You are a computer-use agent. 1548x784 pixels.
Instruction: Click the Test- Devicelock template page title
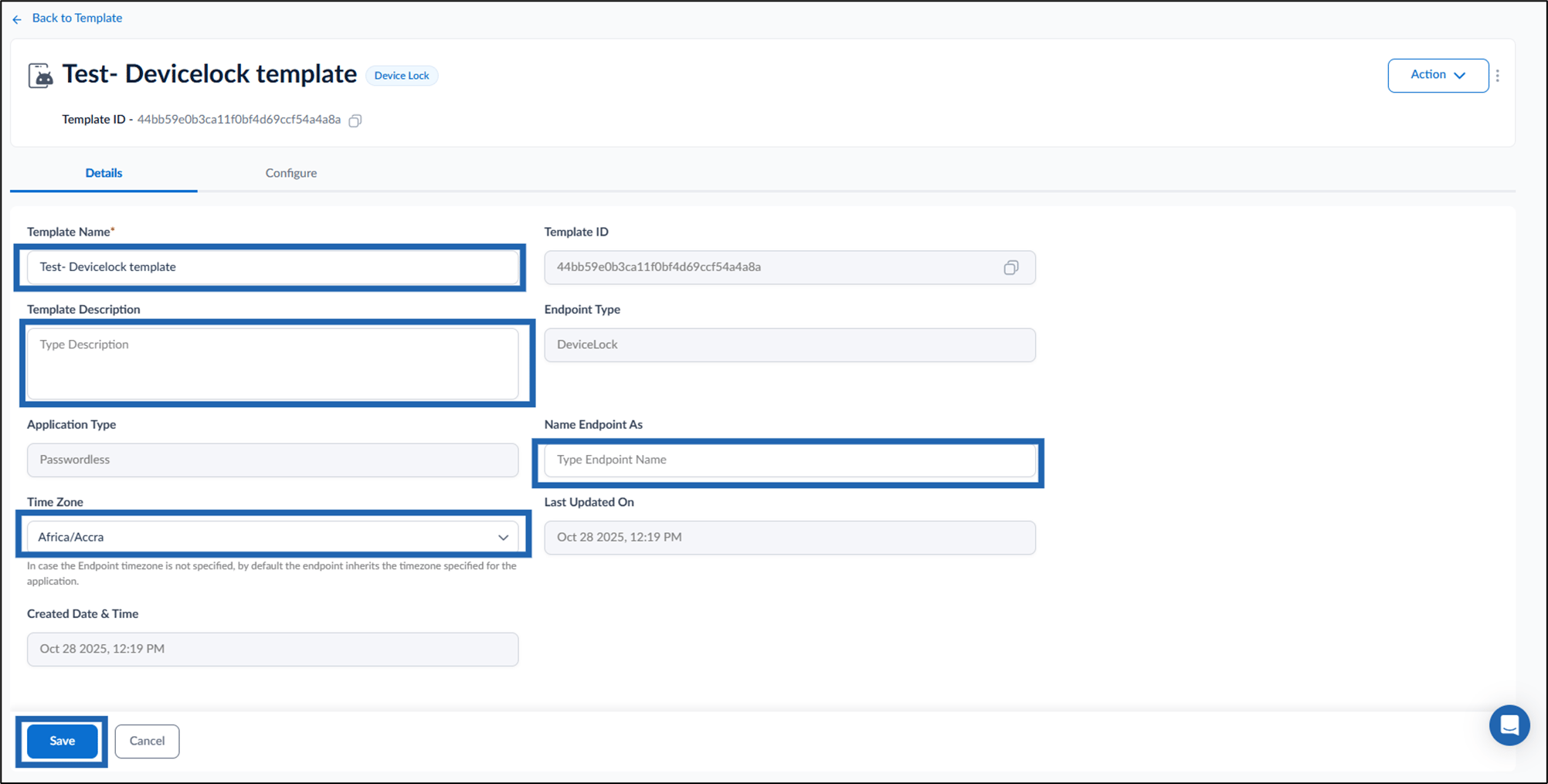click(x=209, y=74)
